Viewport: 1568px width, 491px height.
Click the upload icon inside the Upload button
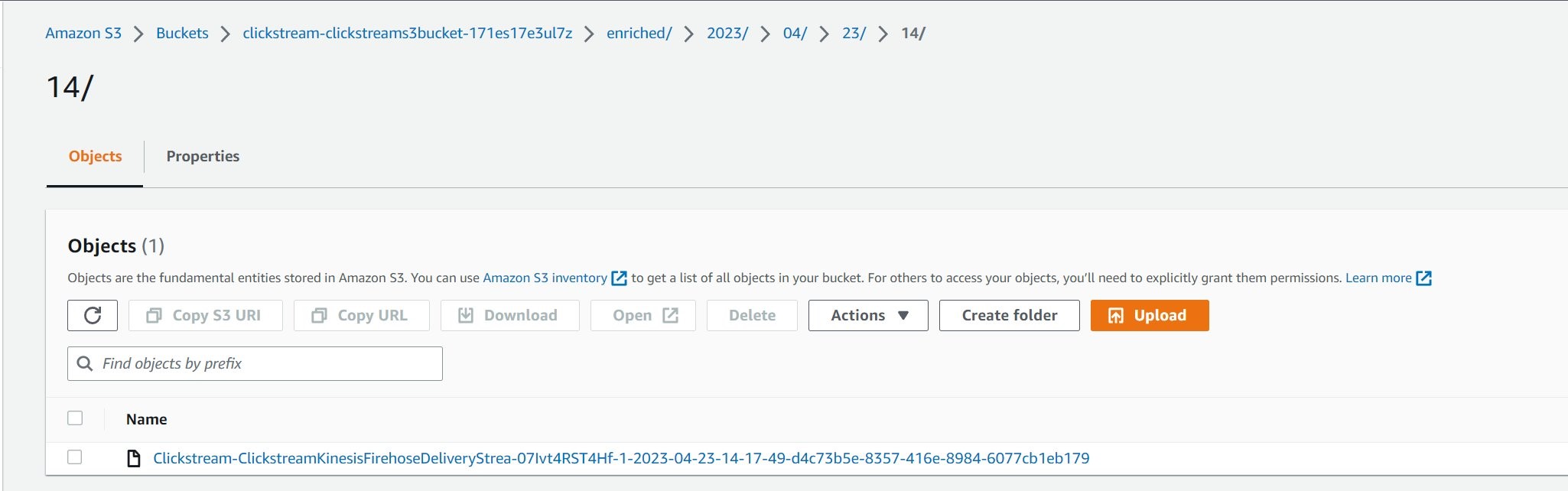click(x=1116, y=315)
